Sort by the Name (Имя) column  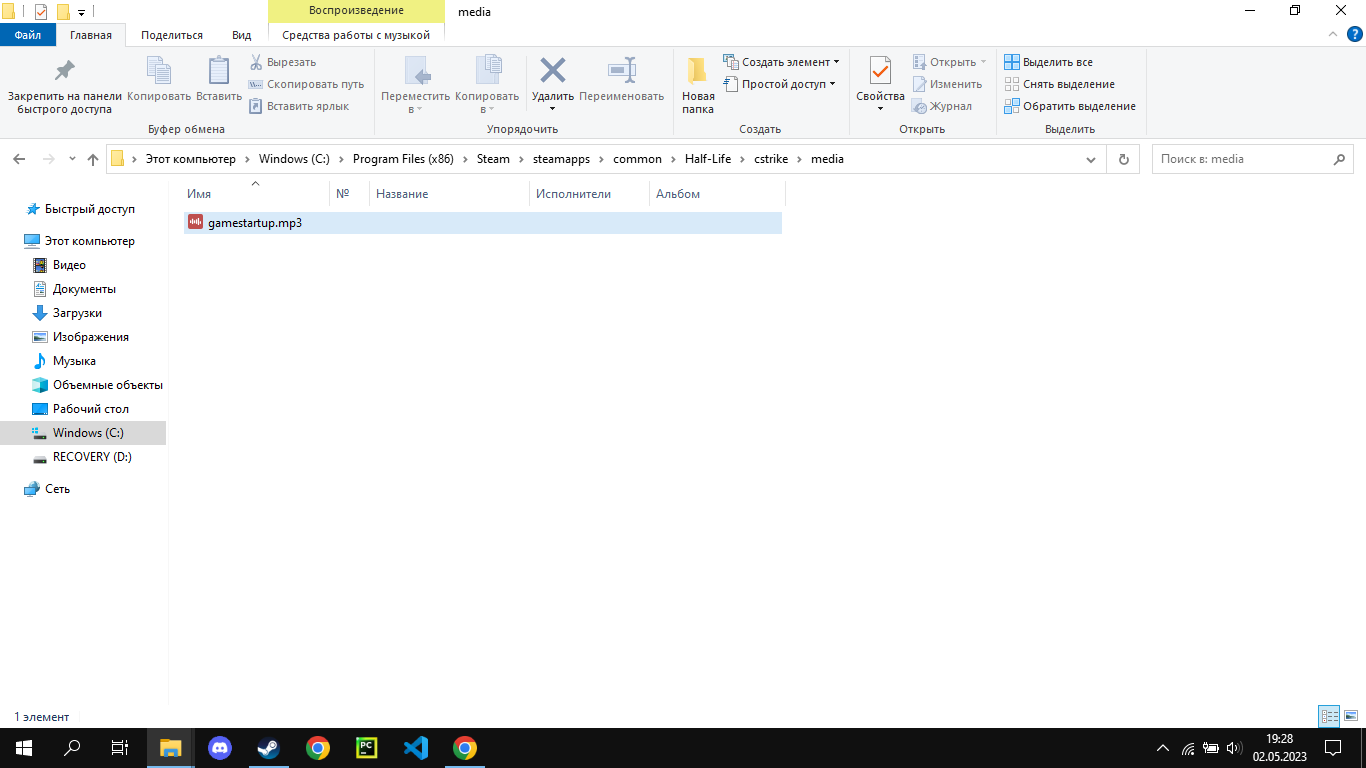(256, 194)
